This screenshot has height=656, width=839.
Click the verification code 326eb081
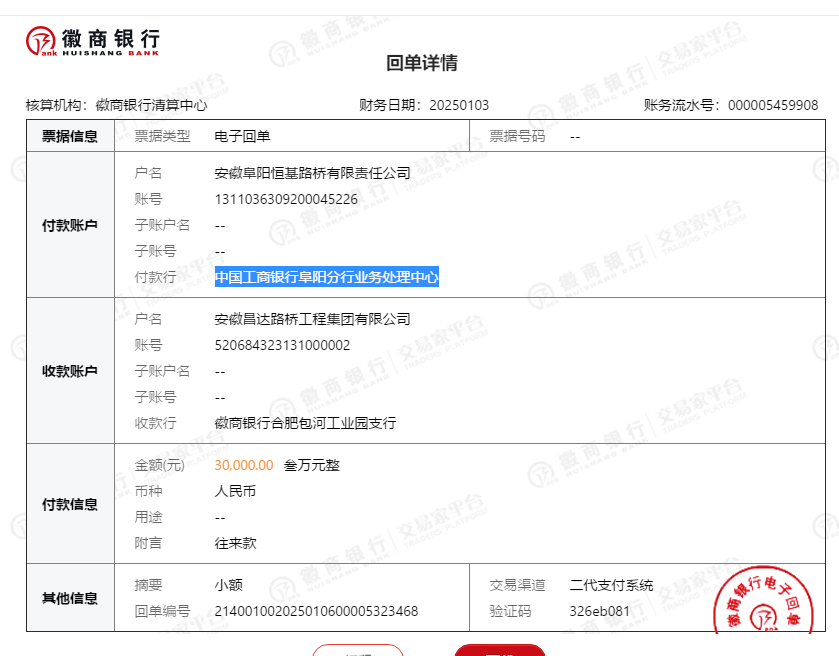point(599,611)
